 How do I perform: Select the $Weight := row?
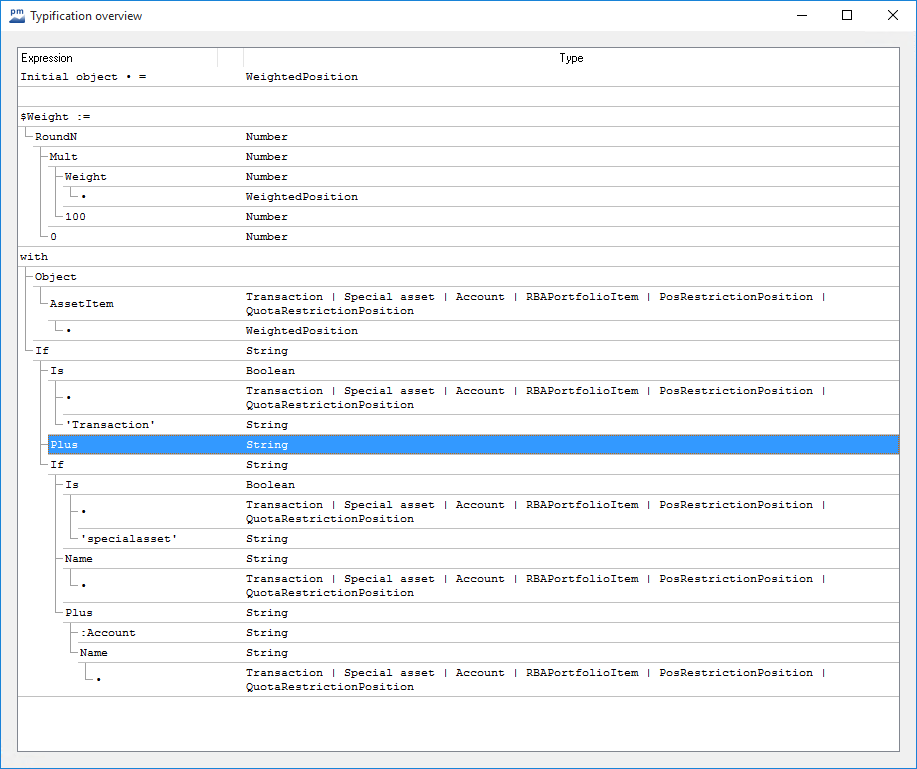pyautogui.click(x=55, y=117)
